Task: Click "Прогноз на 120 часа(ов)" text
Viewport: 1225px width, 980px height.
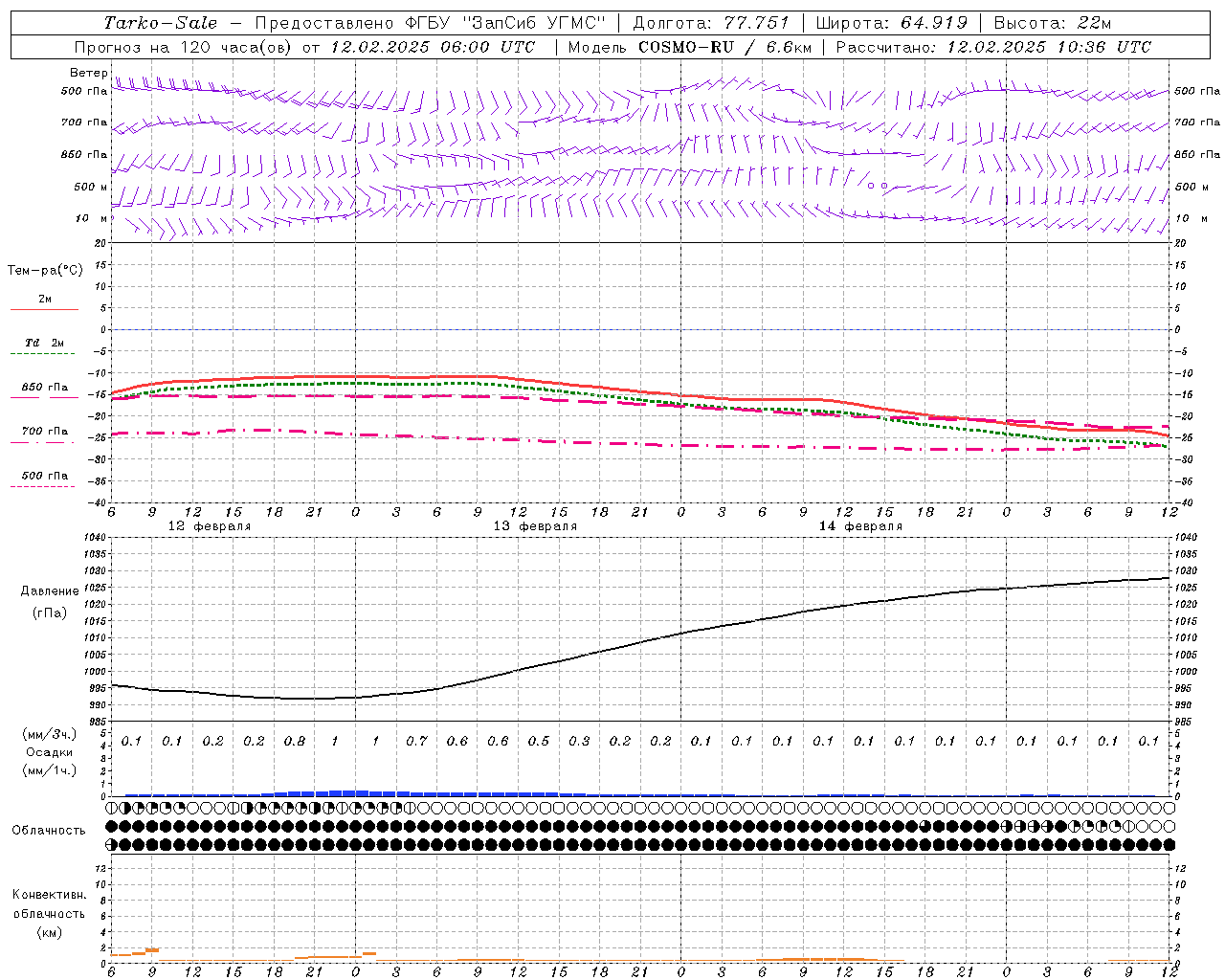Action: [x=185, y=47]
